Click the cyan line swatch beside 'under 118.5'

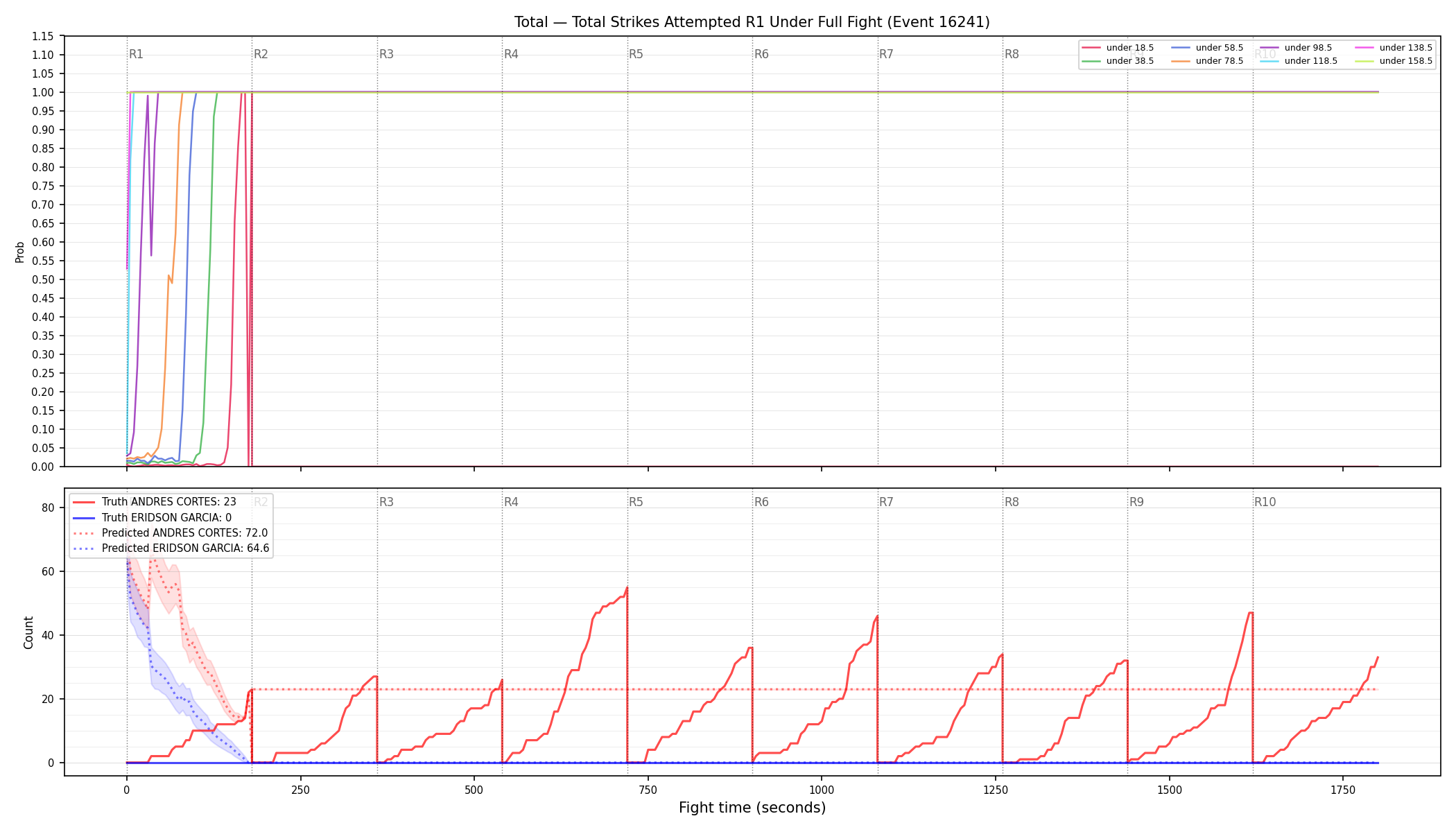[1269, 61]
